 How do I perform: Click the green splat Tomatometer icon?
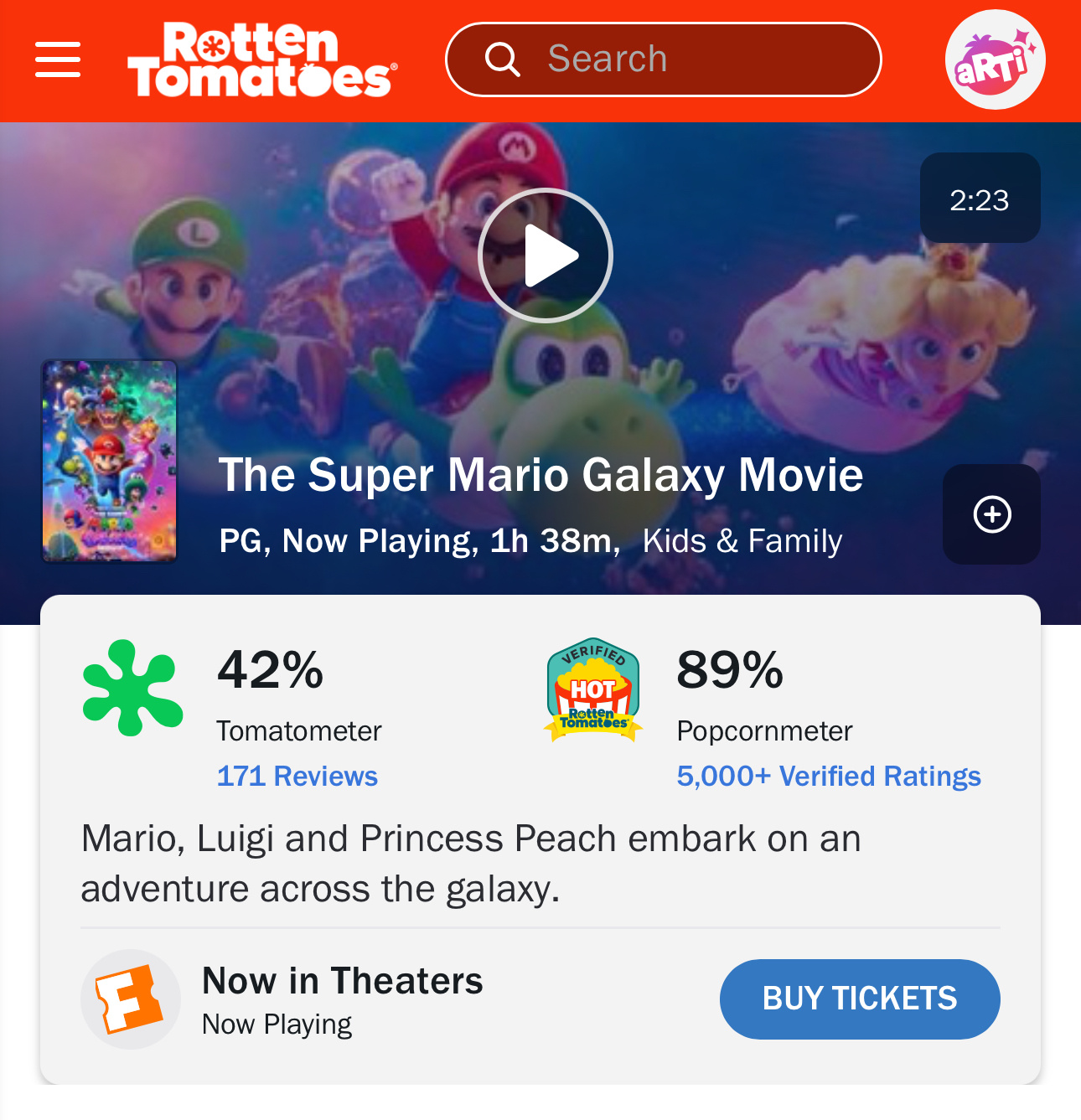132,688
